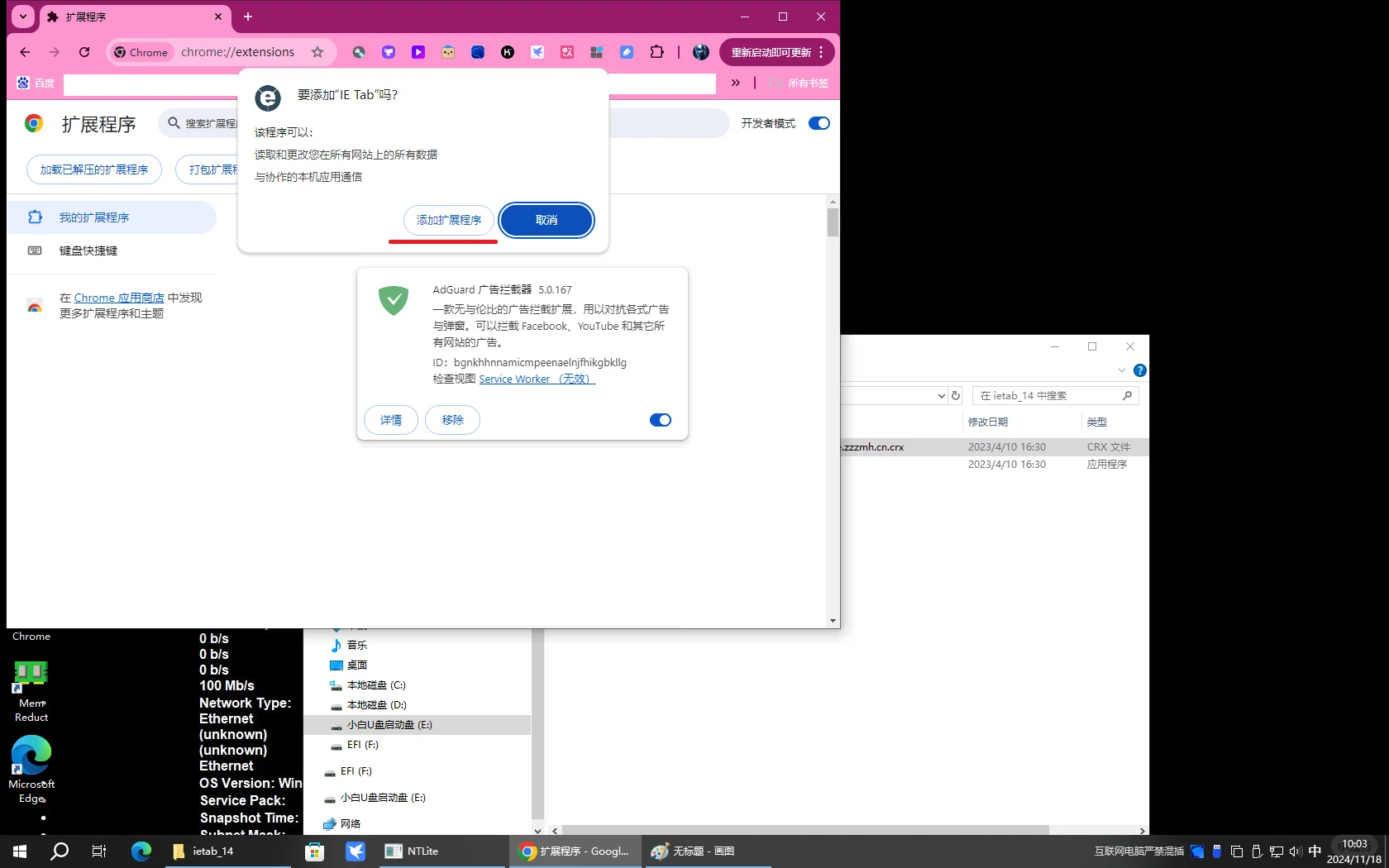Image resolution: width=1389 pixels, height=868 pixels.
Task: Switch to ietab_14 Explorer taskbar button
Action: tap(227, 851)
